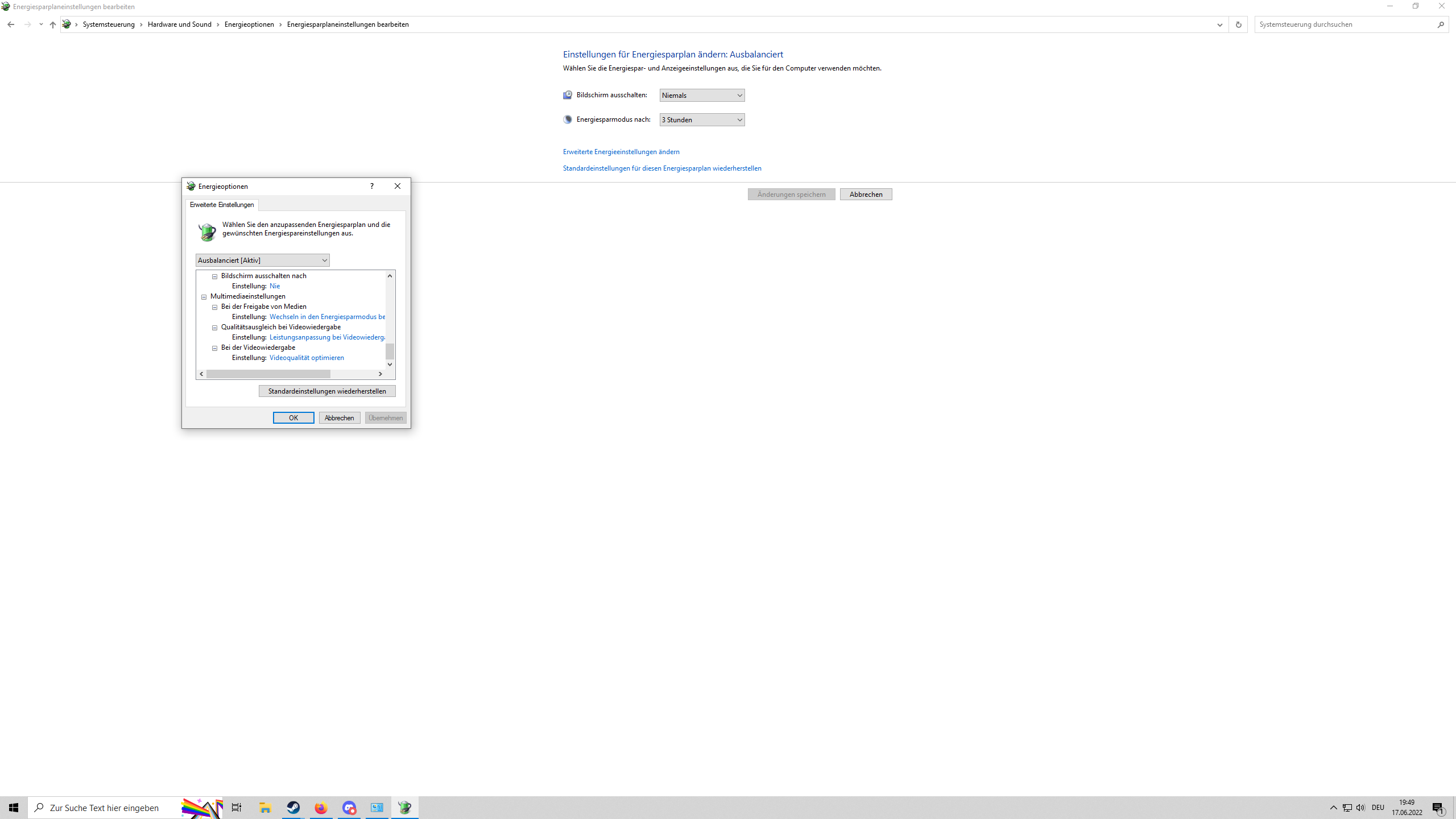Open the Ausbalanciert [Aktiv] plan dropdown
Image resolution: width=1456 pixels, height=819 pixels.
tap(262, 260)
